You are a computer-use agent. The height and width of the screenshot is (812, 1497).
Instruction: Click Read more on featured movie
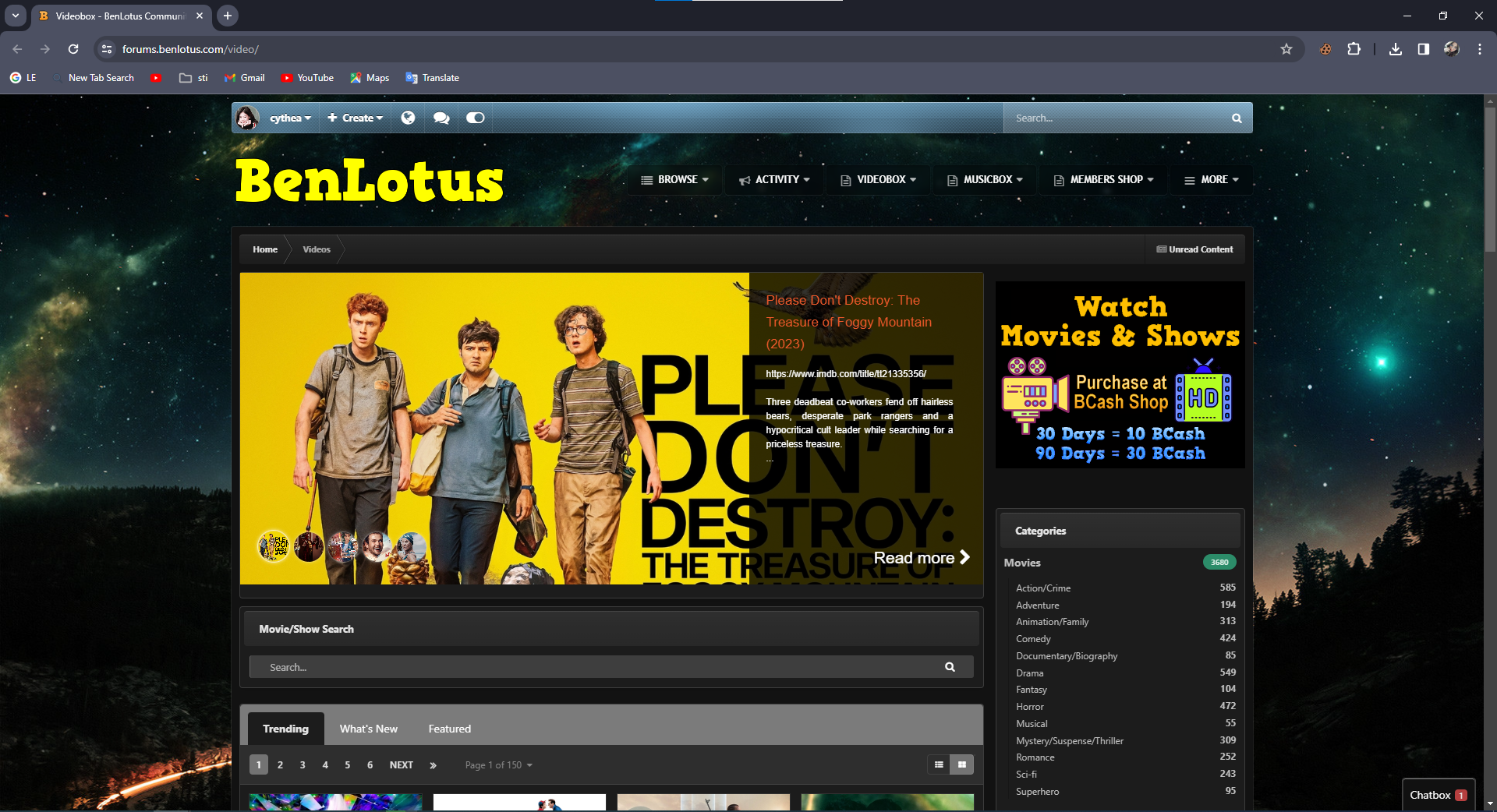coord(922,557)
